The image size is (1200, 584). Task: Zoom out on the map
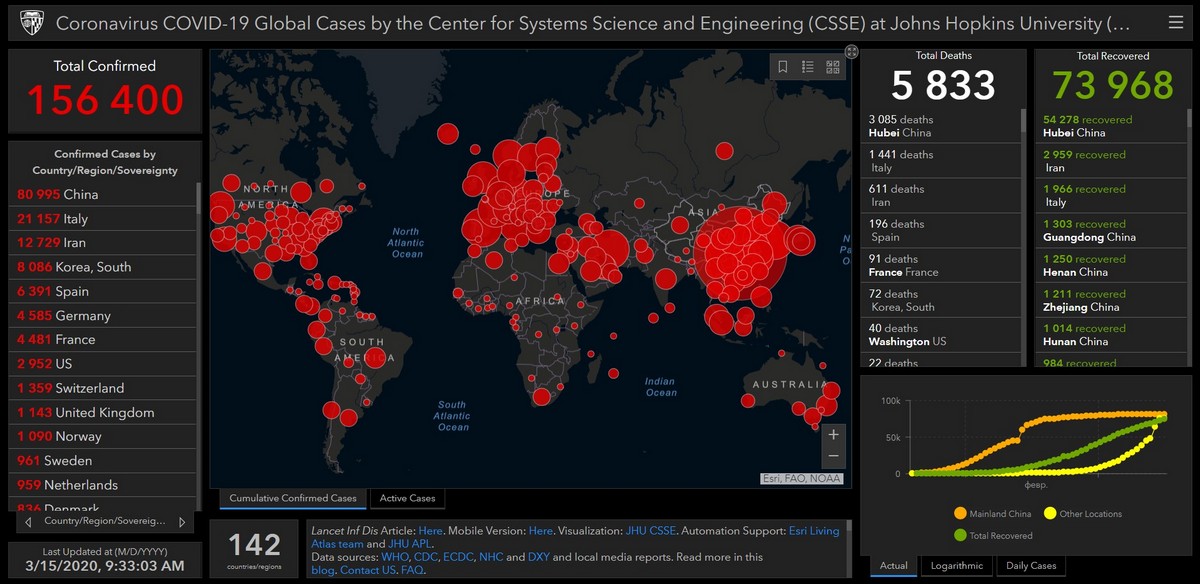point(833,457)
